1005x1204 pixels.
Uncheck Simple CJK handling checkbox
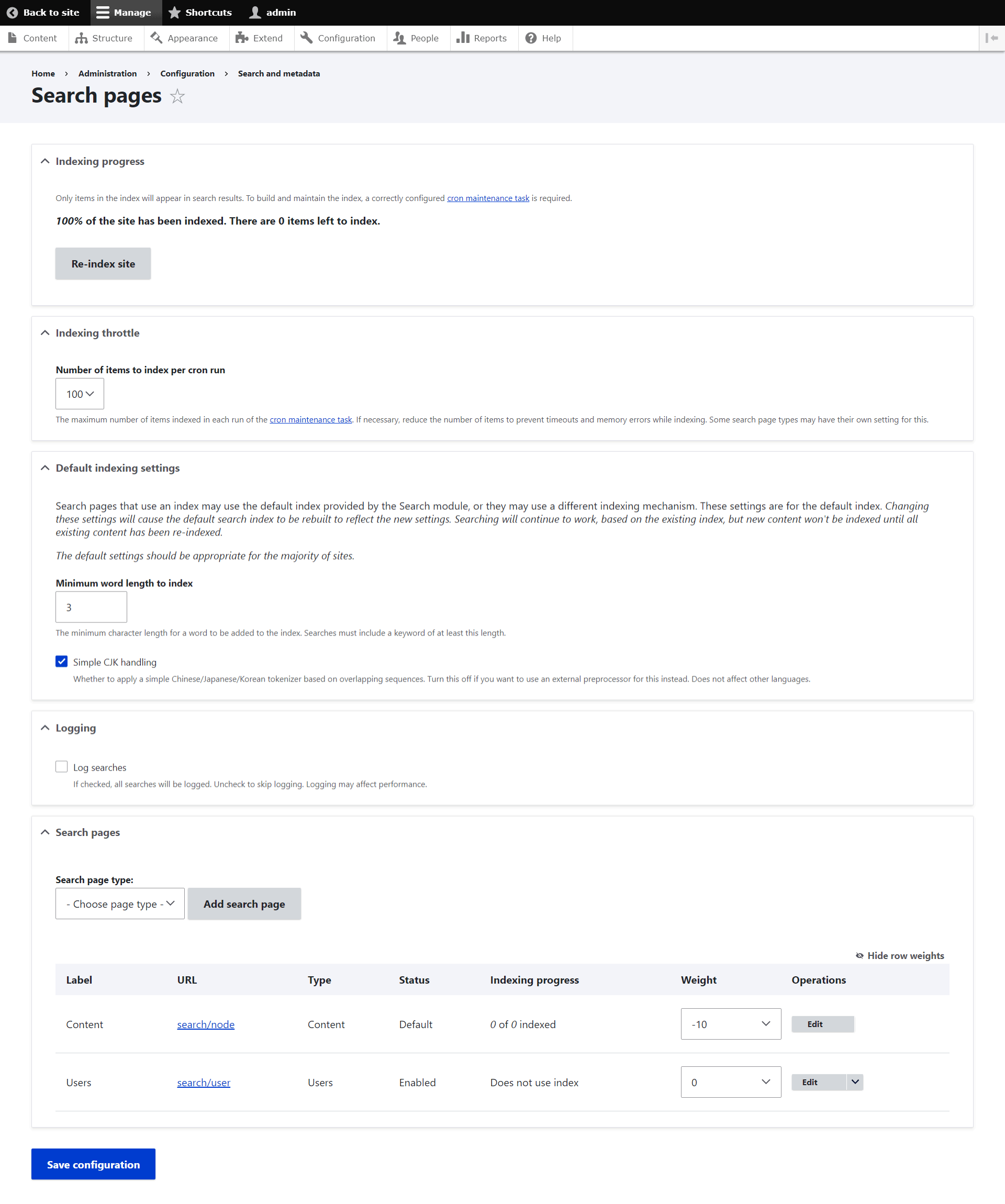61,662
